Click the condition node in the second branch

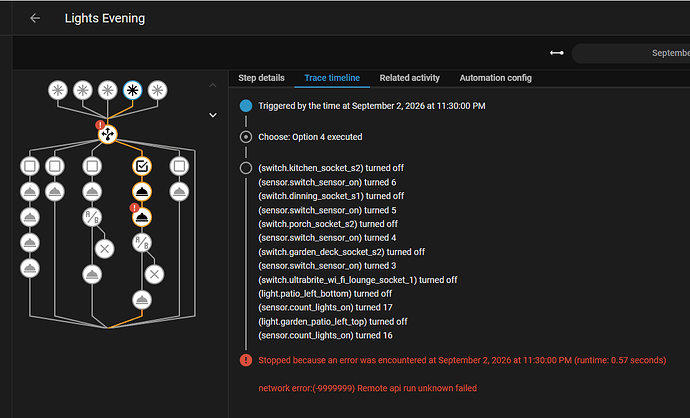point(55,166)
